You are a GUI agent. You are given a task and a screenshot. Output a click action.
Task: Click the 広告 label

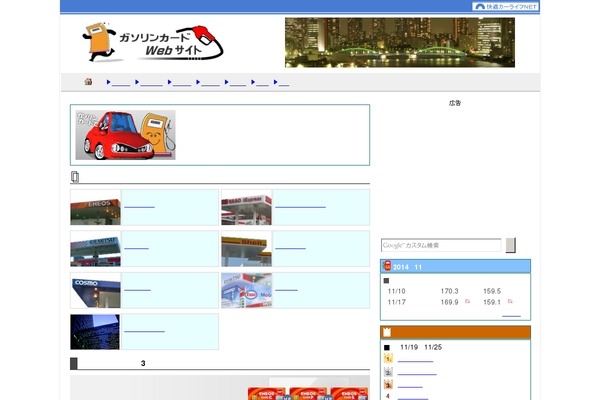(455, 103)
